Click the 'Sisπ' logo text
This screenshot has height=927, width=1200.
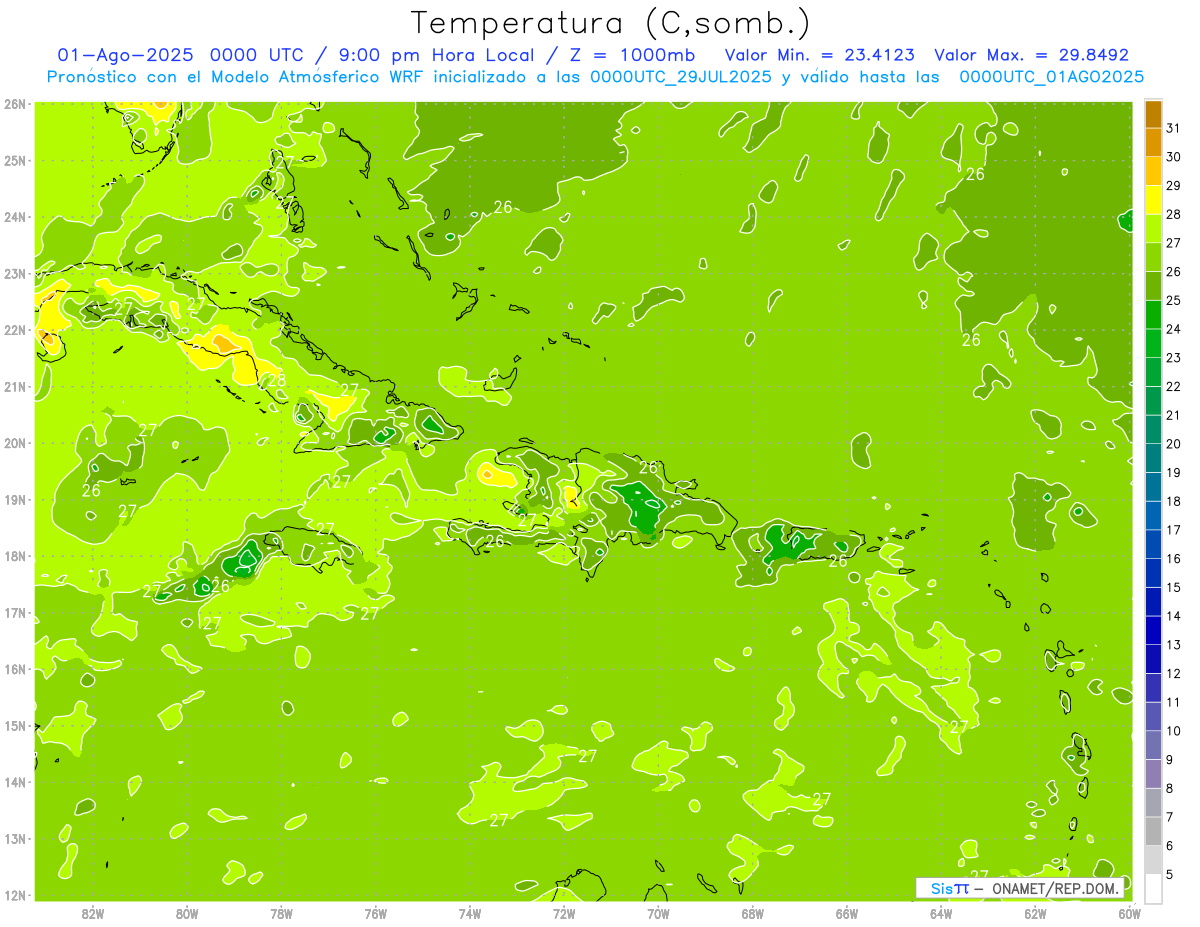950,888
